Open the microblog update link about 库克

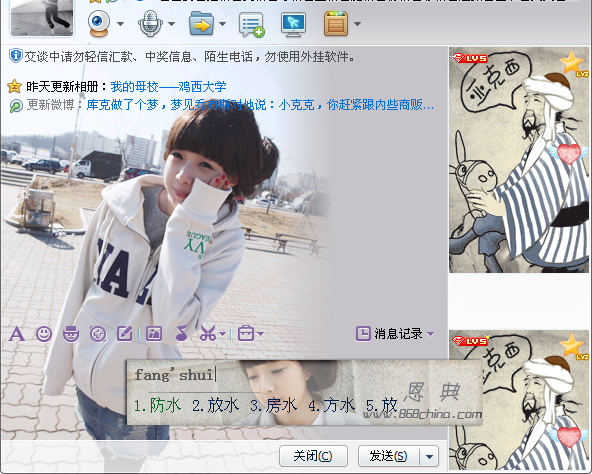point(260,105)
